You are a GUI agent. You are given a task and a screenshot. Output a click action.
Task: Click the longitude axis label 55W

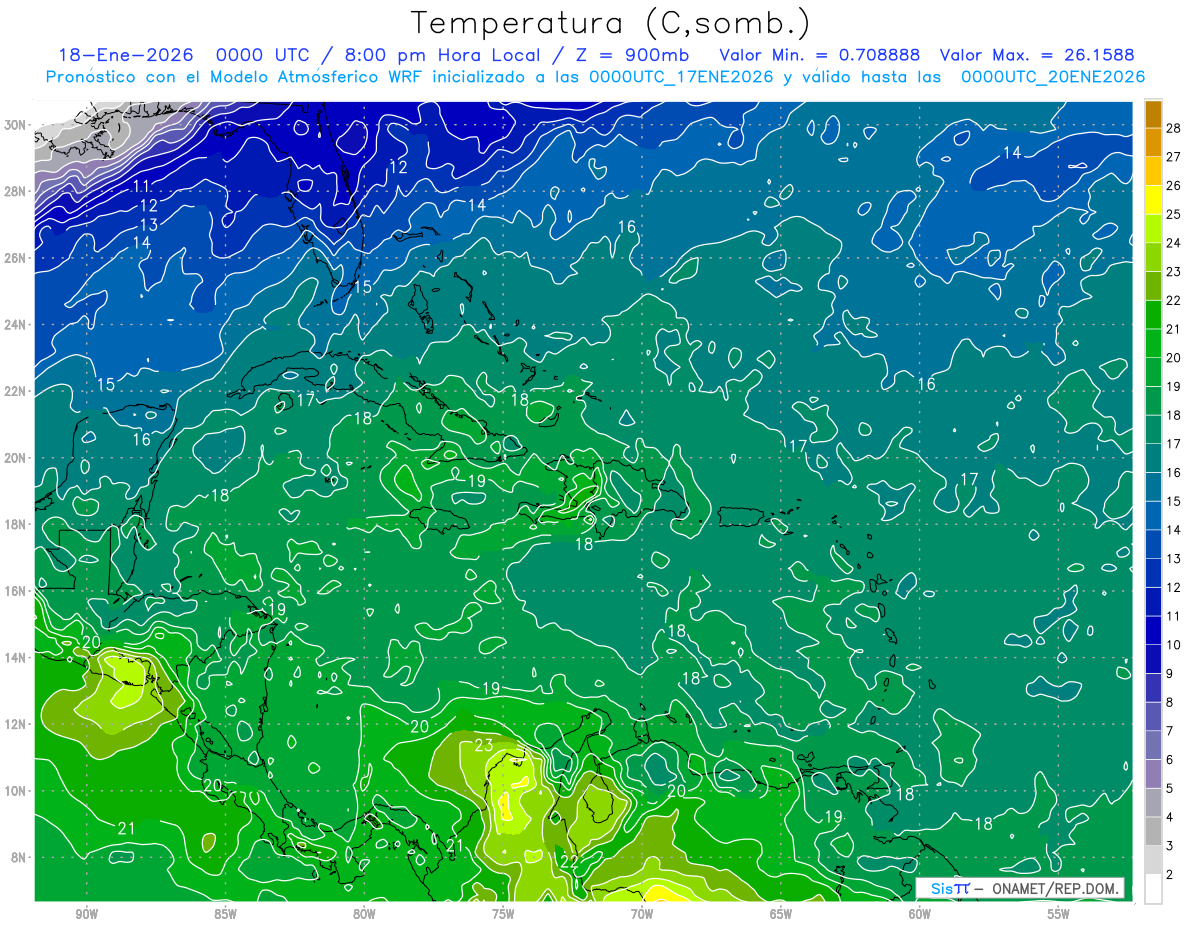(1059, 914)
